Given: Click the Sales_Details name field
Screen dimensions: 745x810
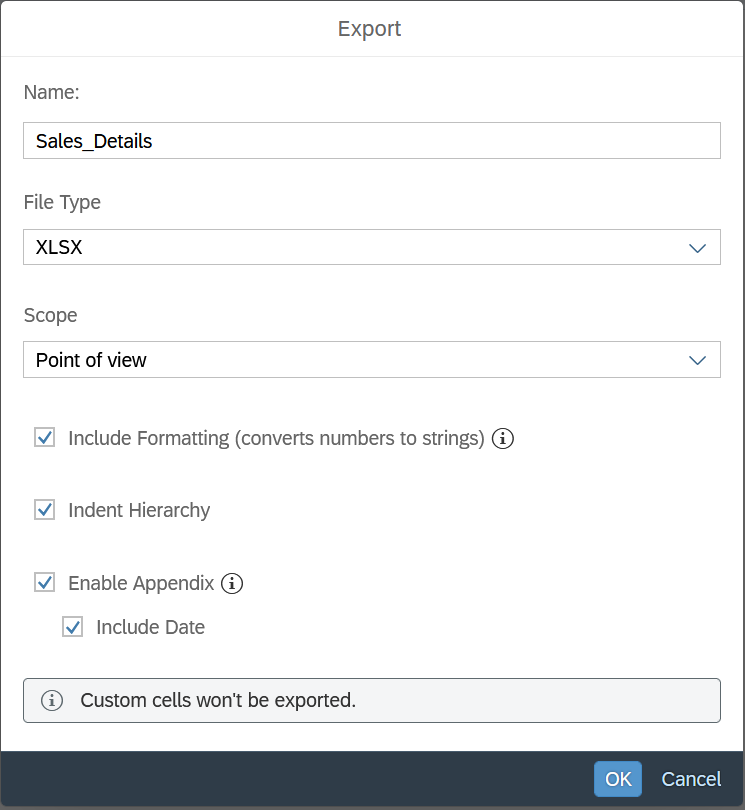Looking at the screenshot, I should 371,141.
